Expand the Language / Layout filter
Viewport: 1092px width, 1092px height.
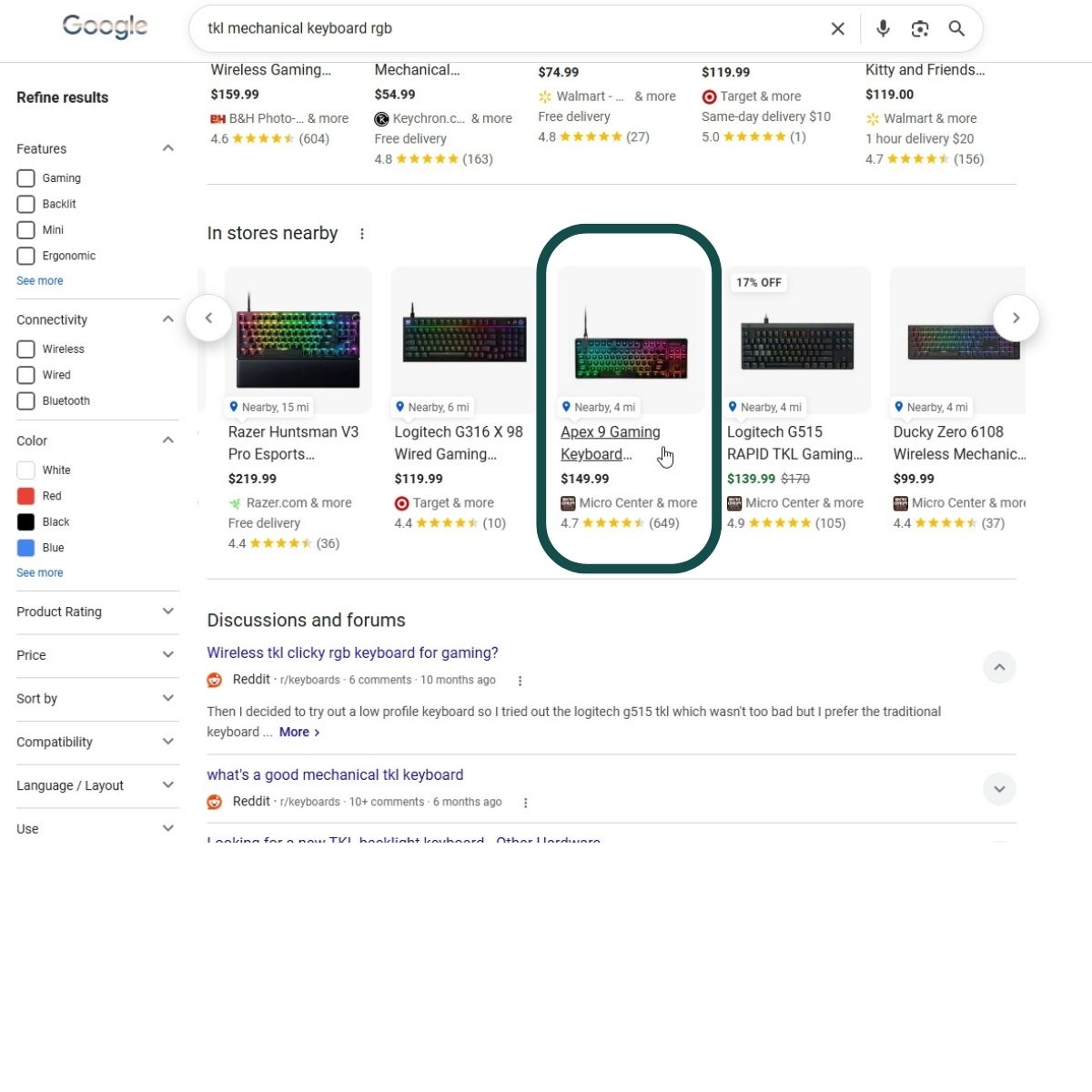click(x=167, y=785)
